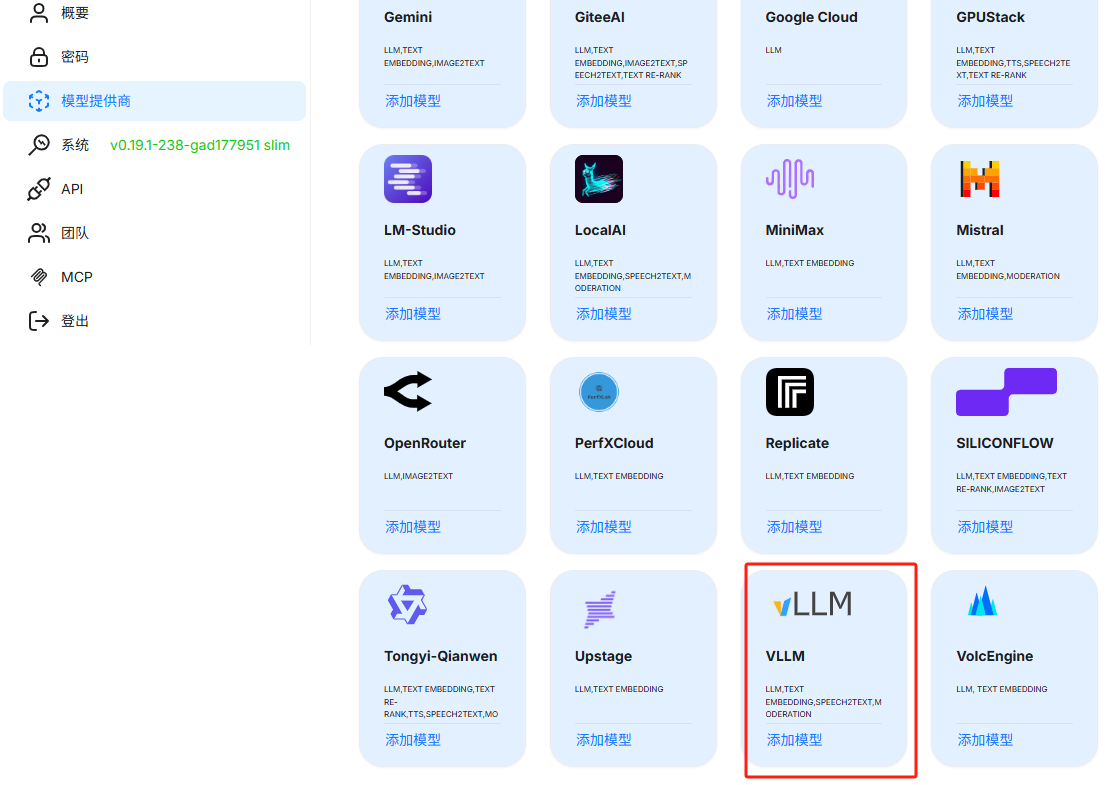Click the 登出 logout arrow icon

[x=39, y=321]
